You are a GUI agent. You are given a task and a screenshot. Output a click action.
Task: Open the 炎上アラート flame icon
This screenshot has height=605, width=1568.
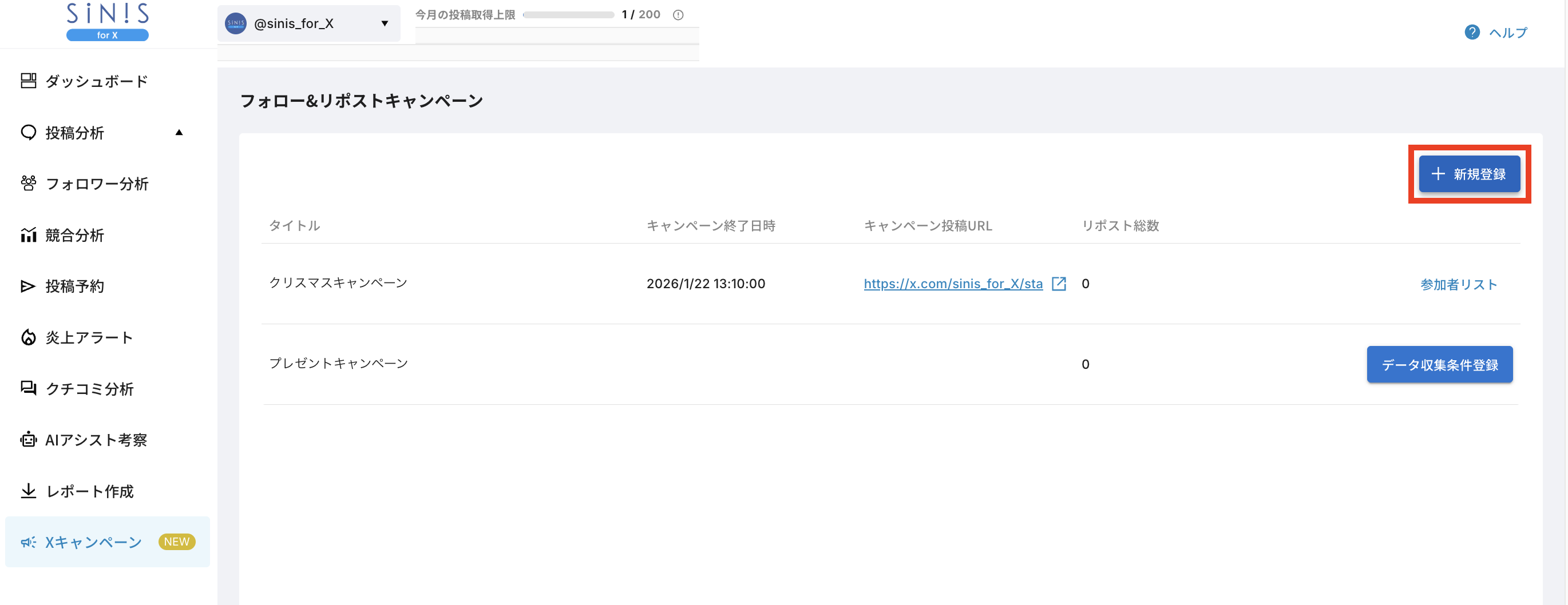coord(28,337)
